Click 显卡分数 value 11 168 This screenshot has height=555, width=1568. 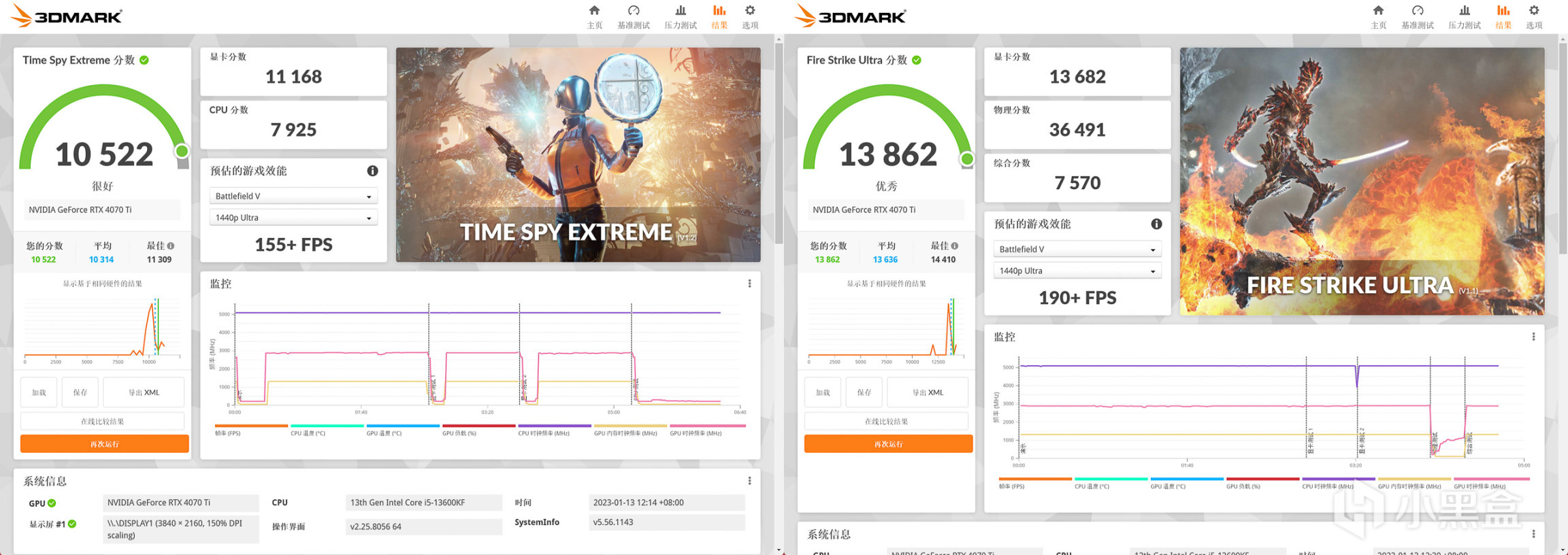(294, 77)
